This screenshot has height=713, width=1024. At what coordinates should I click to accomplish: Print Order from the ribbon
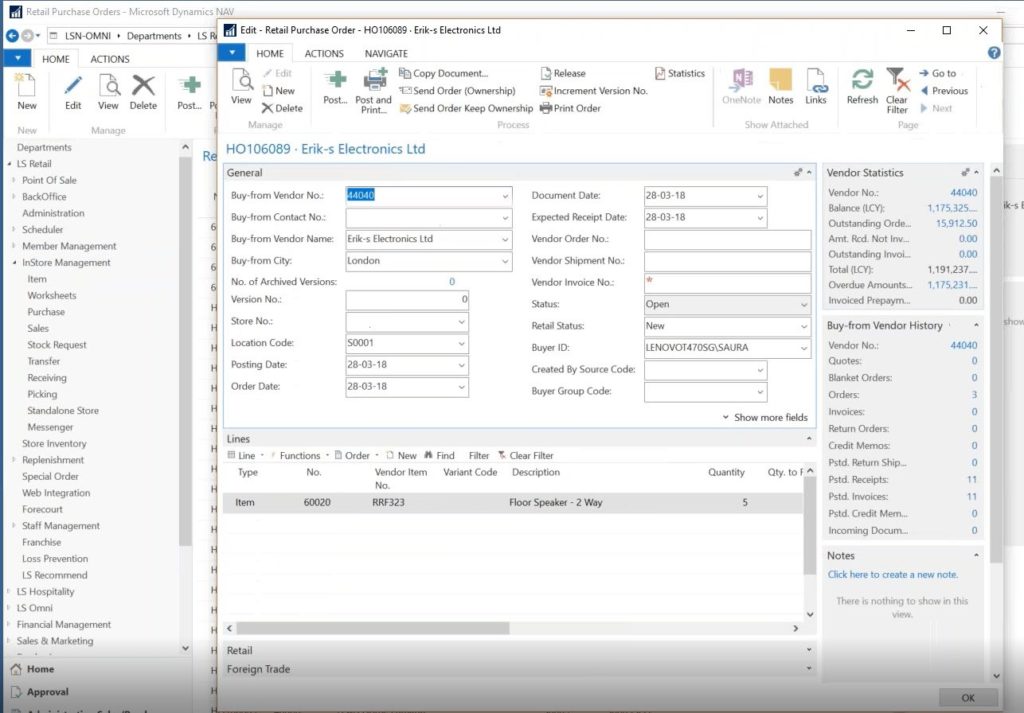[x=570, y=108]
